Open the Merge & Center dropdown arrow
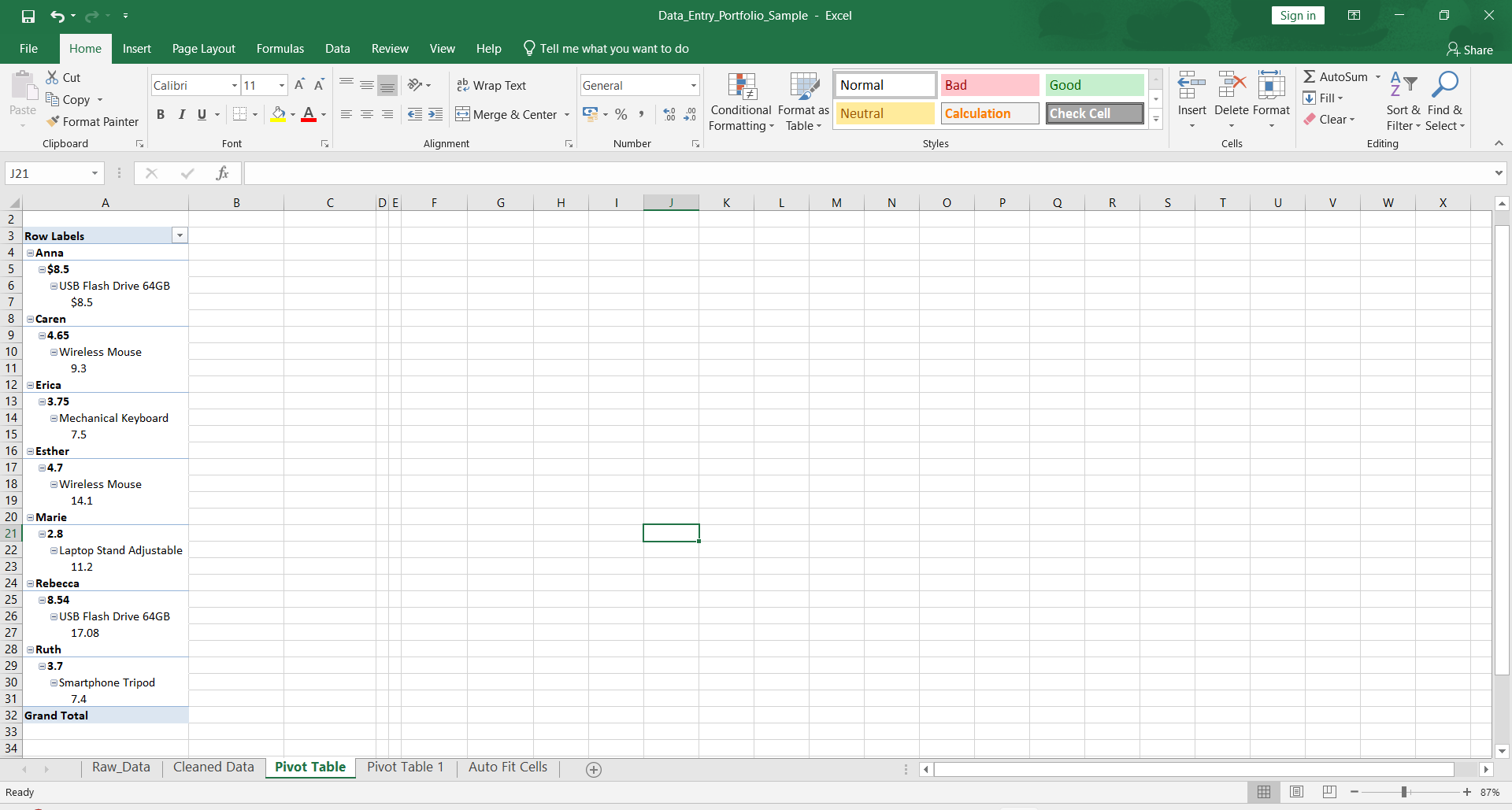 566,114
